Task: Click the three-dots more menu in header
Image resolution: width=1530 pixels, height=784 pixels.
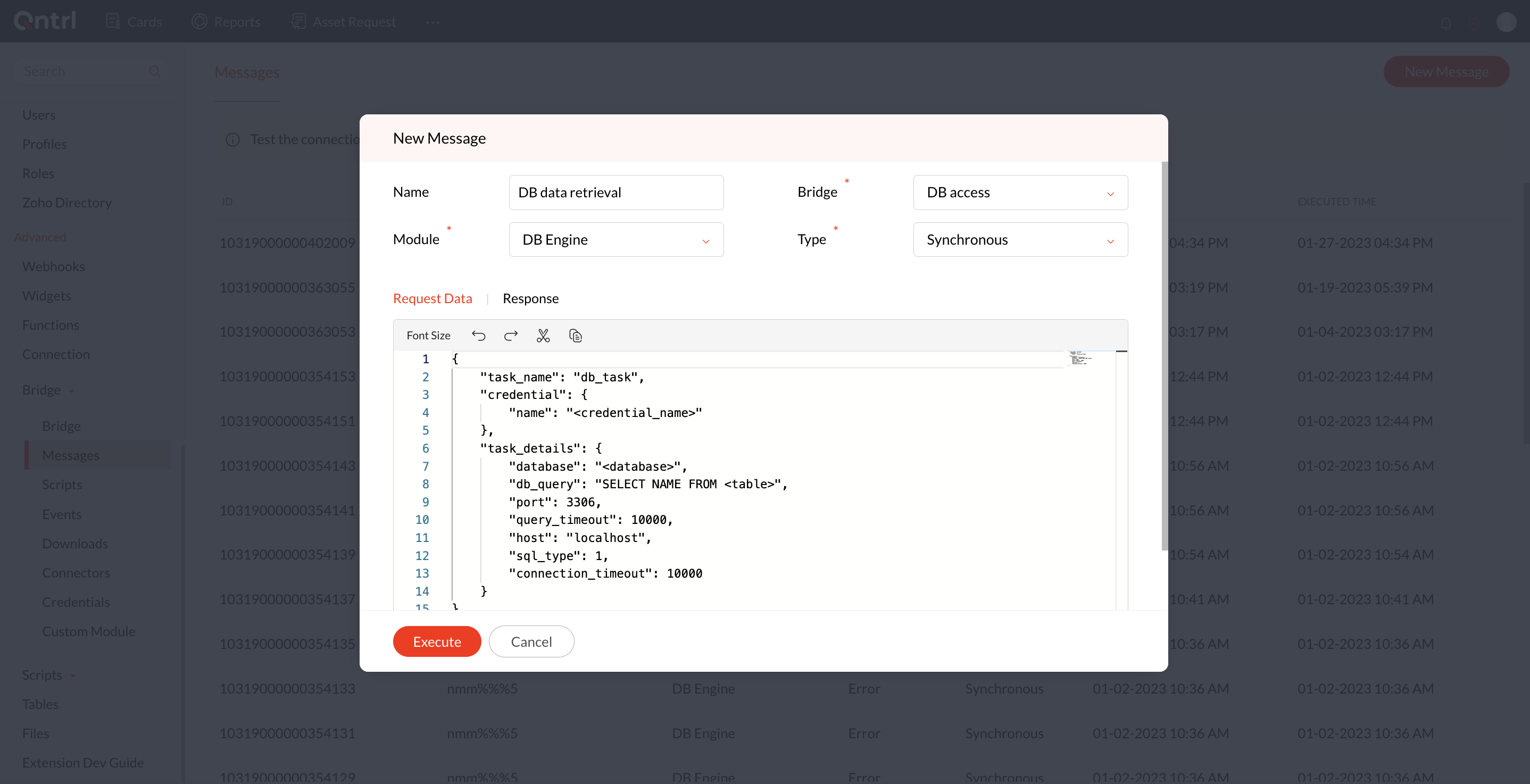Action: coord(433,22)
